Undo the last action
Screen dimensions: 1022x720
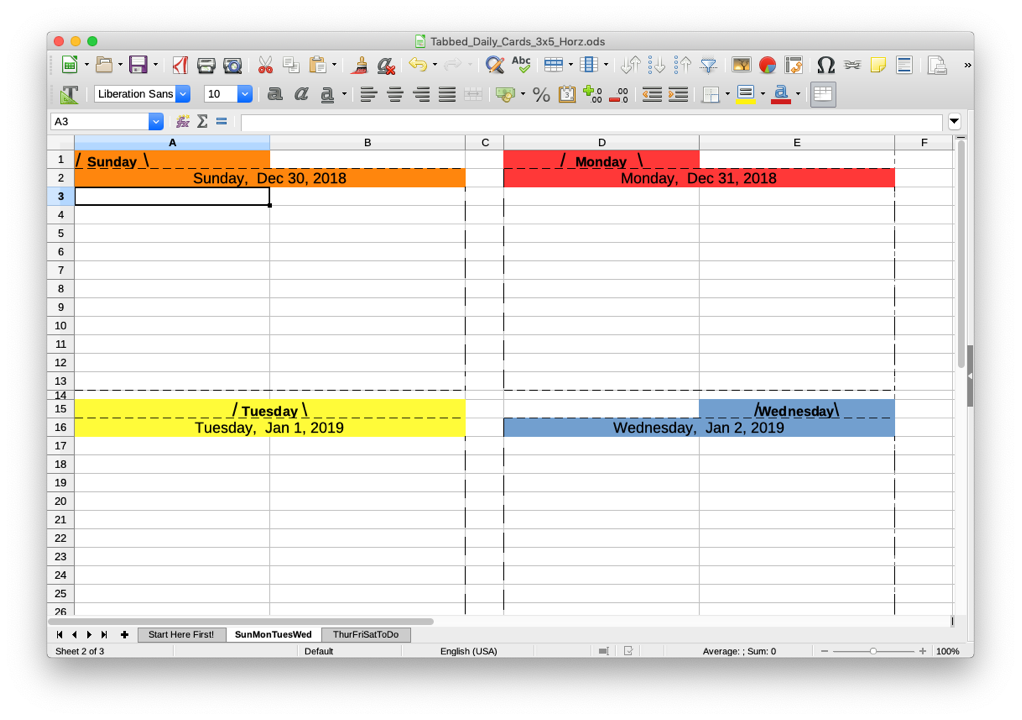pos(418,65)
